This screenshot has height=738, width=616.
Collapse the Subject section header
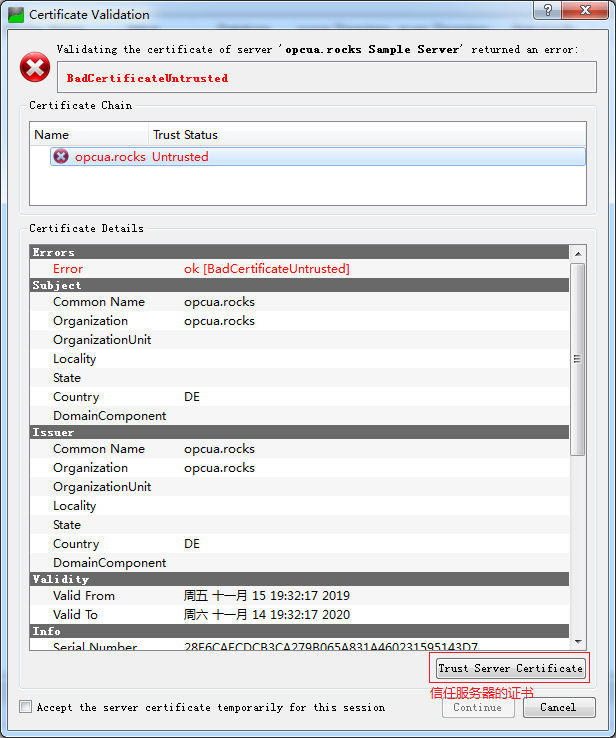[x=57, y=285]
